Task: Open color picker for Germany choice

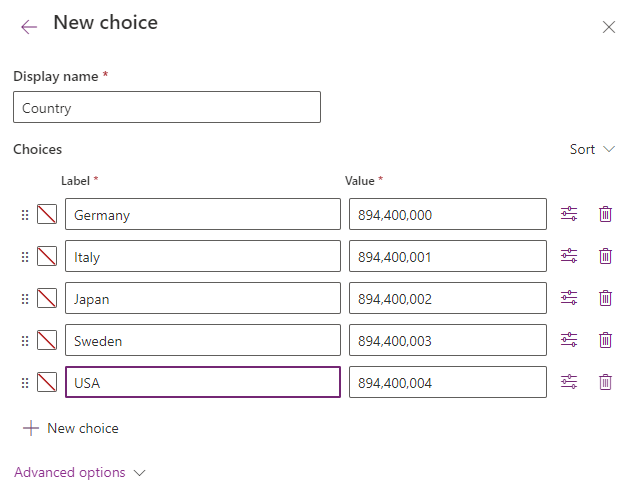Action: point(46,214)
